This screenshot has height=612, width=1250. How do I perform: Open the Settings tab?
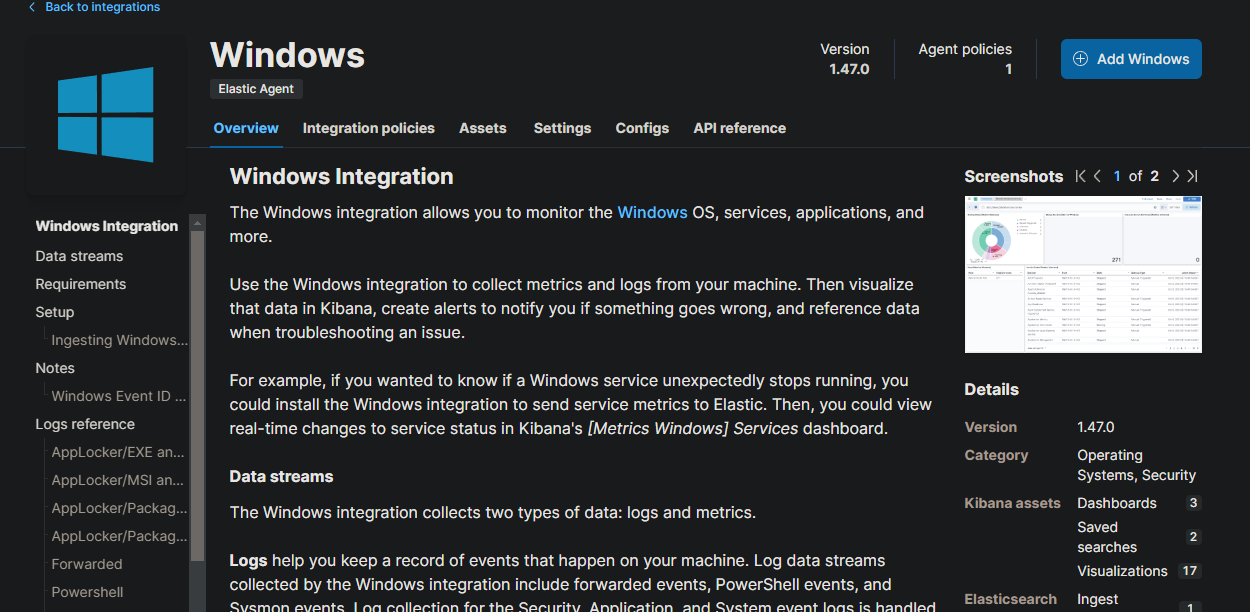(562, 128)
